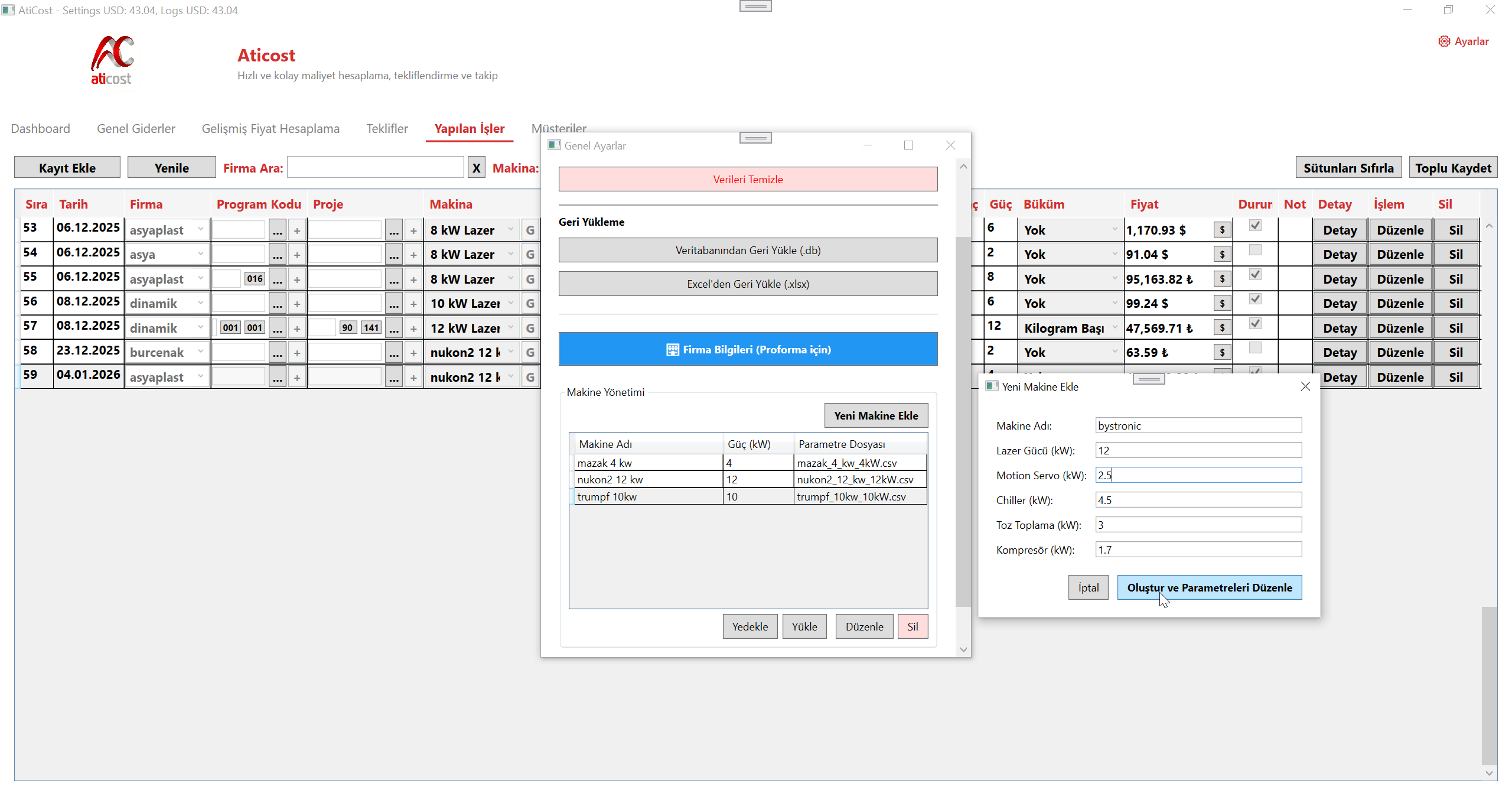Uncheck Durum checkbox for row 53
This screenshot has height=793, width=1512.
[1255, 226]
